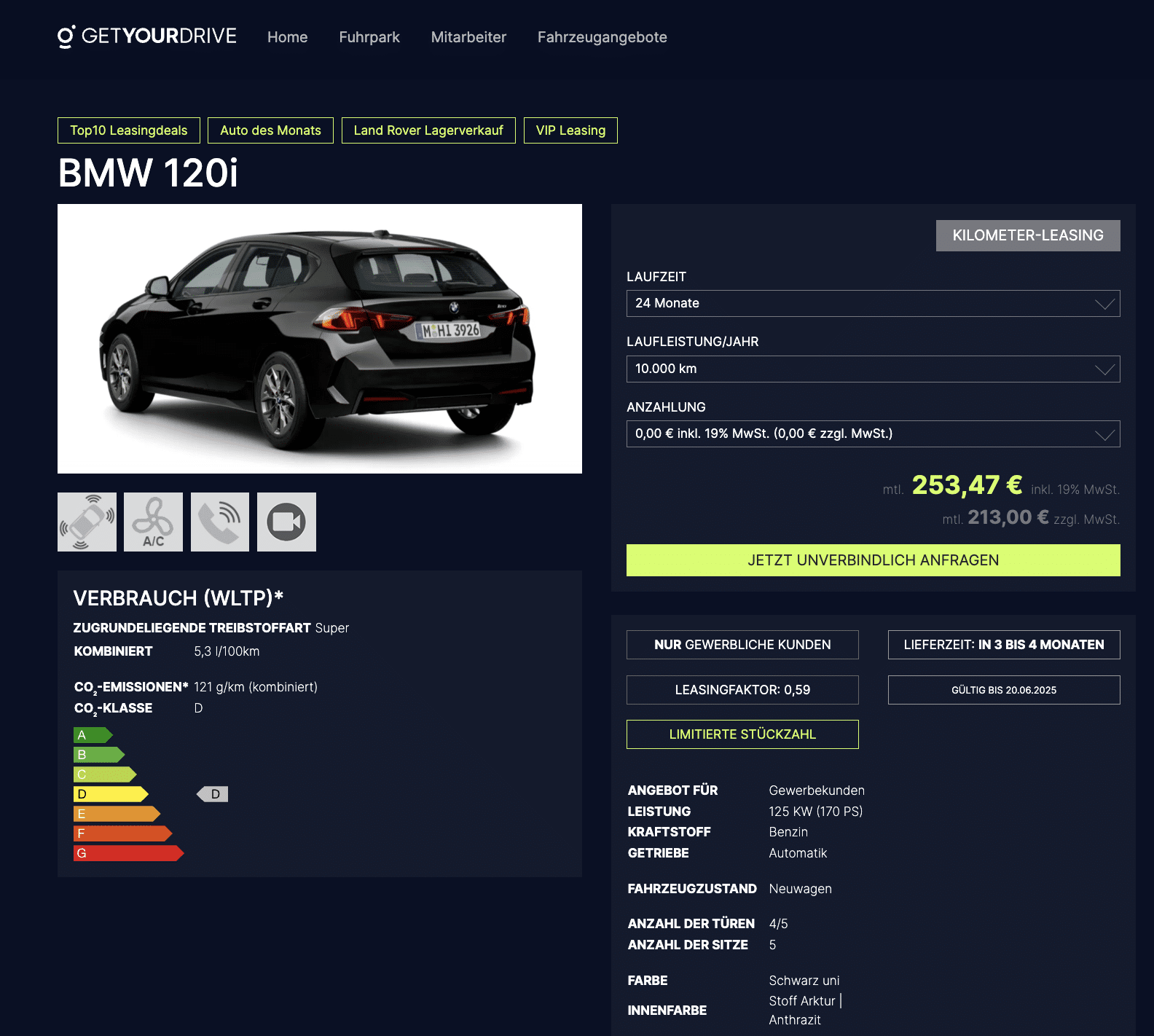Click the Gewerbekunden offer value
The image size is (1154, 1036).
pyautogui.click(x=817, y=790)
